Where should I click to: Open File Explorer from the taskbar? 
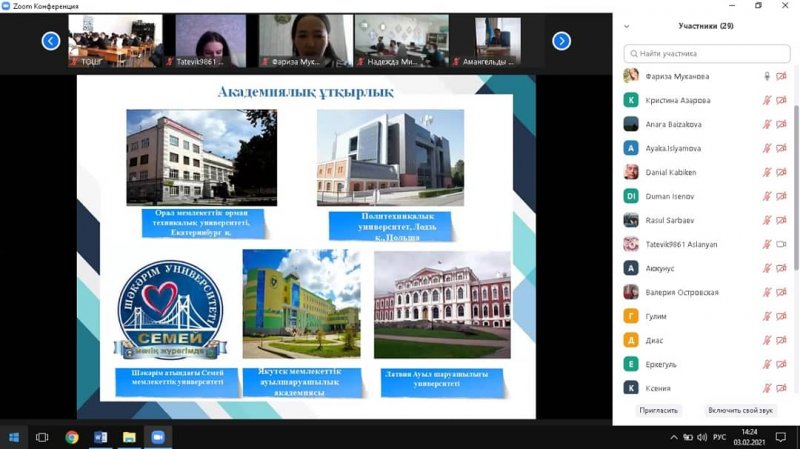129,437
